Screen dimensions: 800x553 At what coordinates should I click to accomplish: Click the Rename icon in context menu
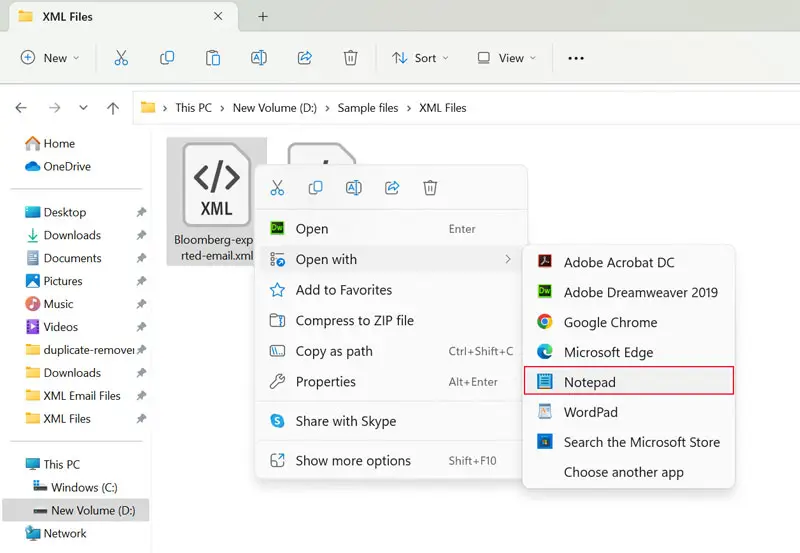point(353,188)
